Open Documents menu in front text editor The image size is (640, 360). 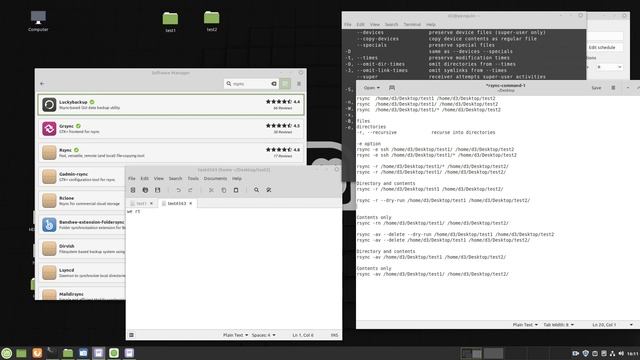click(x=215, y=178)
